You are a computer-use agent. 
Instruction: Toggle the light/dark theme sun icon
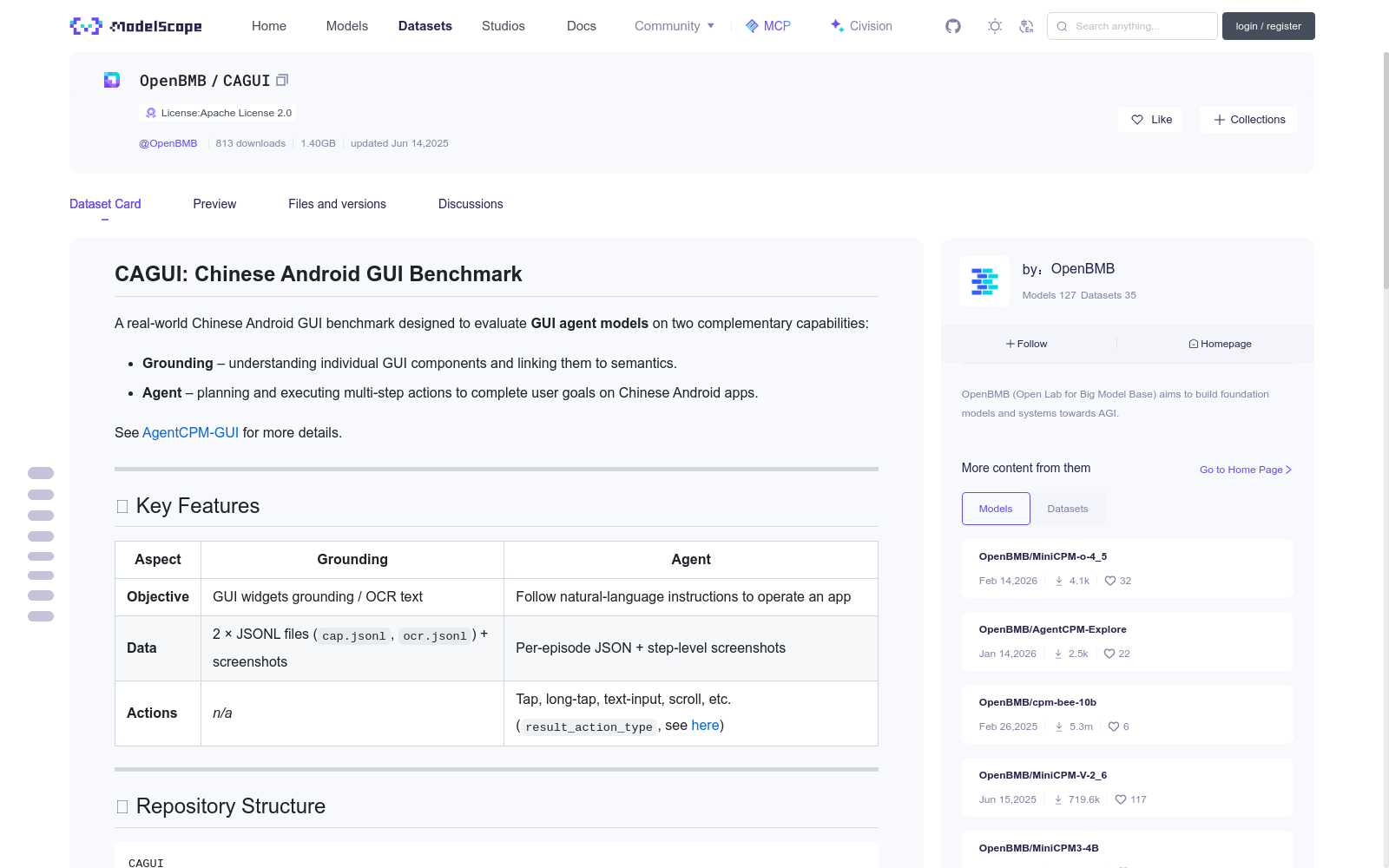(x=995, y=26)
